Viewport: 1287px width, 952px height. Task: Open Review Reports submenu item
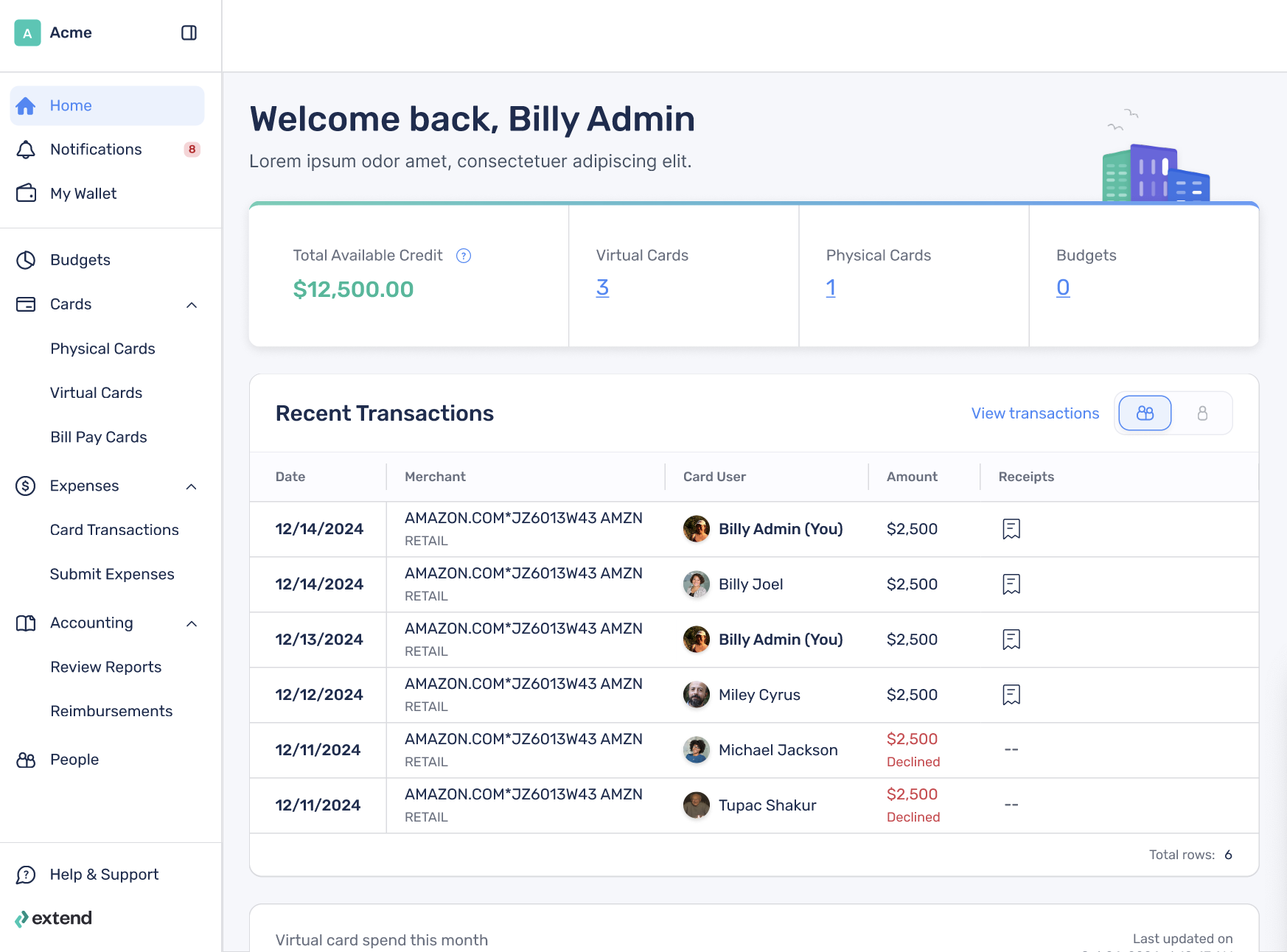[105, 667]
